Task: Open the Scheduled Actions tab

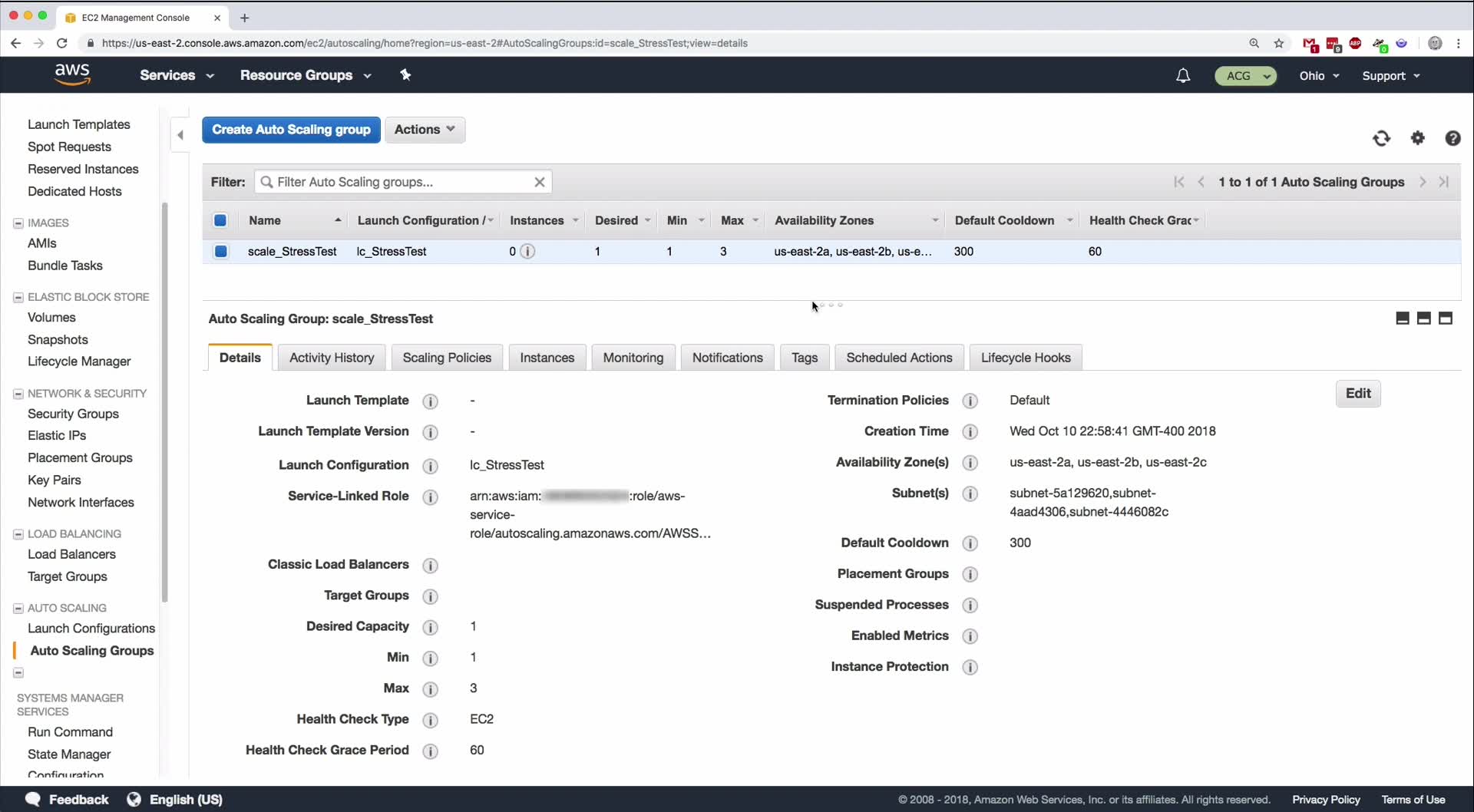Action: coord(899,358)
